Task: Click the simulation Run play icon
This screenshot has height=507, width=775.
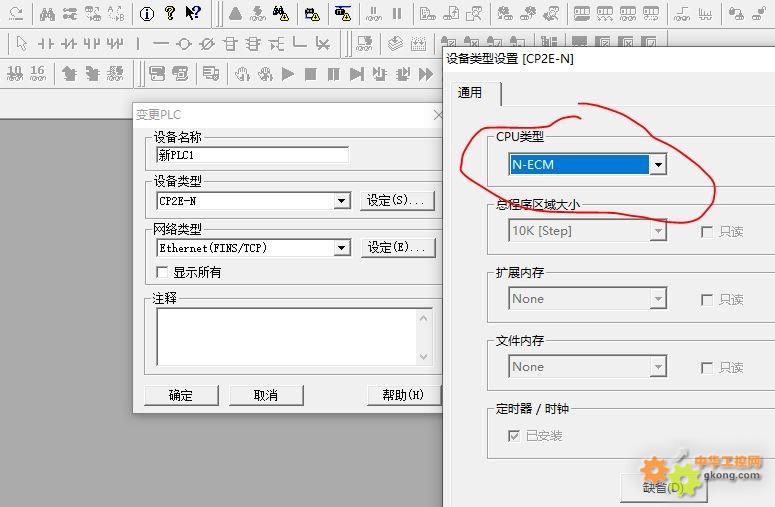Action: (288, 75)
